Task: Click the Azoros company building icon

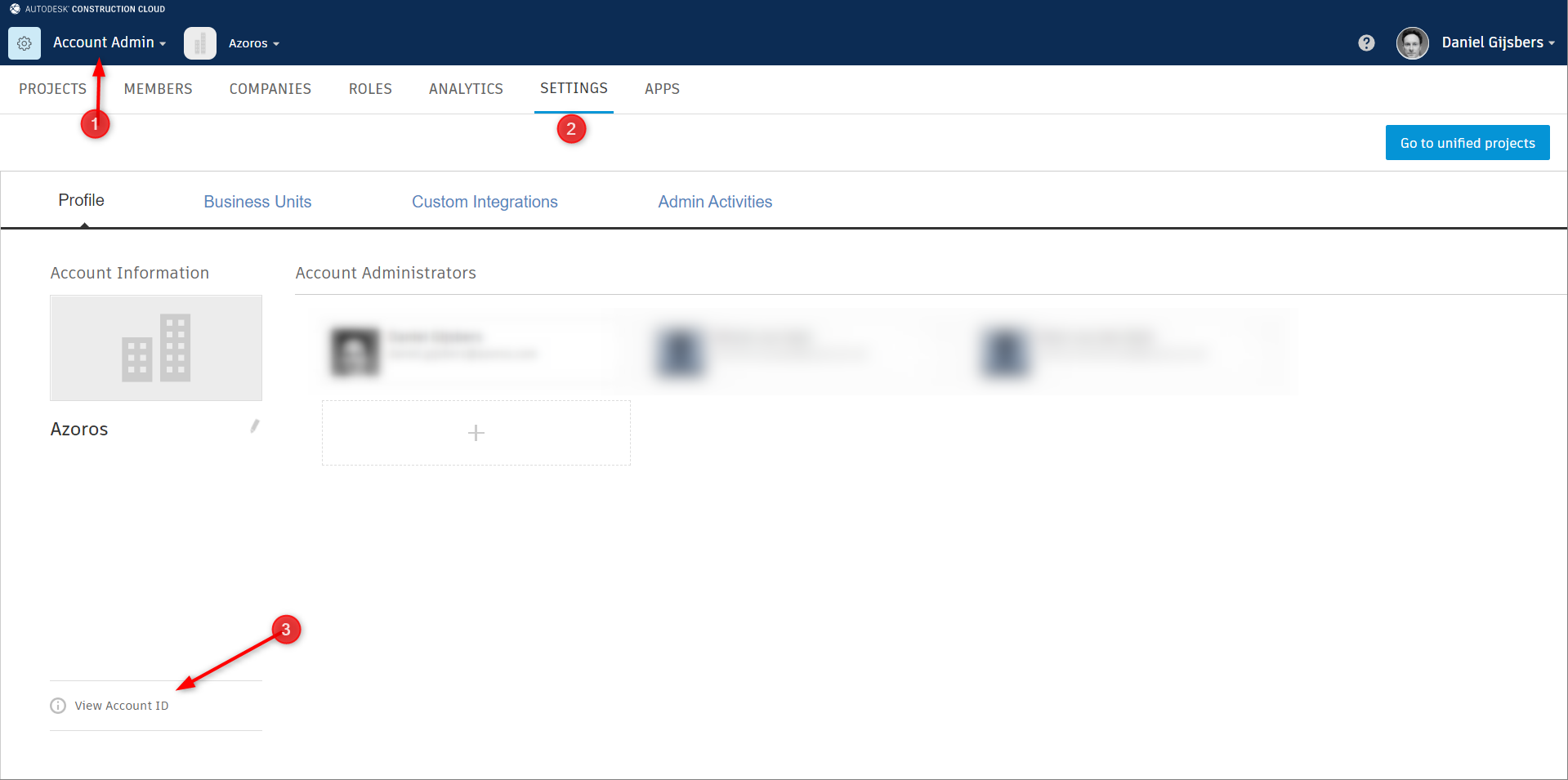Action: (x=199, y=42)
